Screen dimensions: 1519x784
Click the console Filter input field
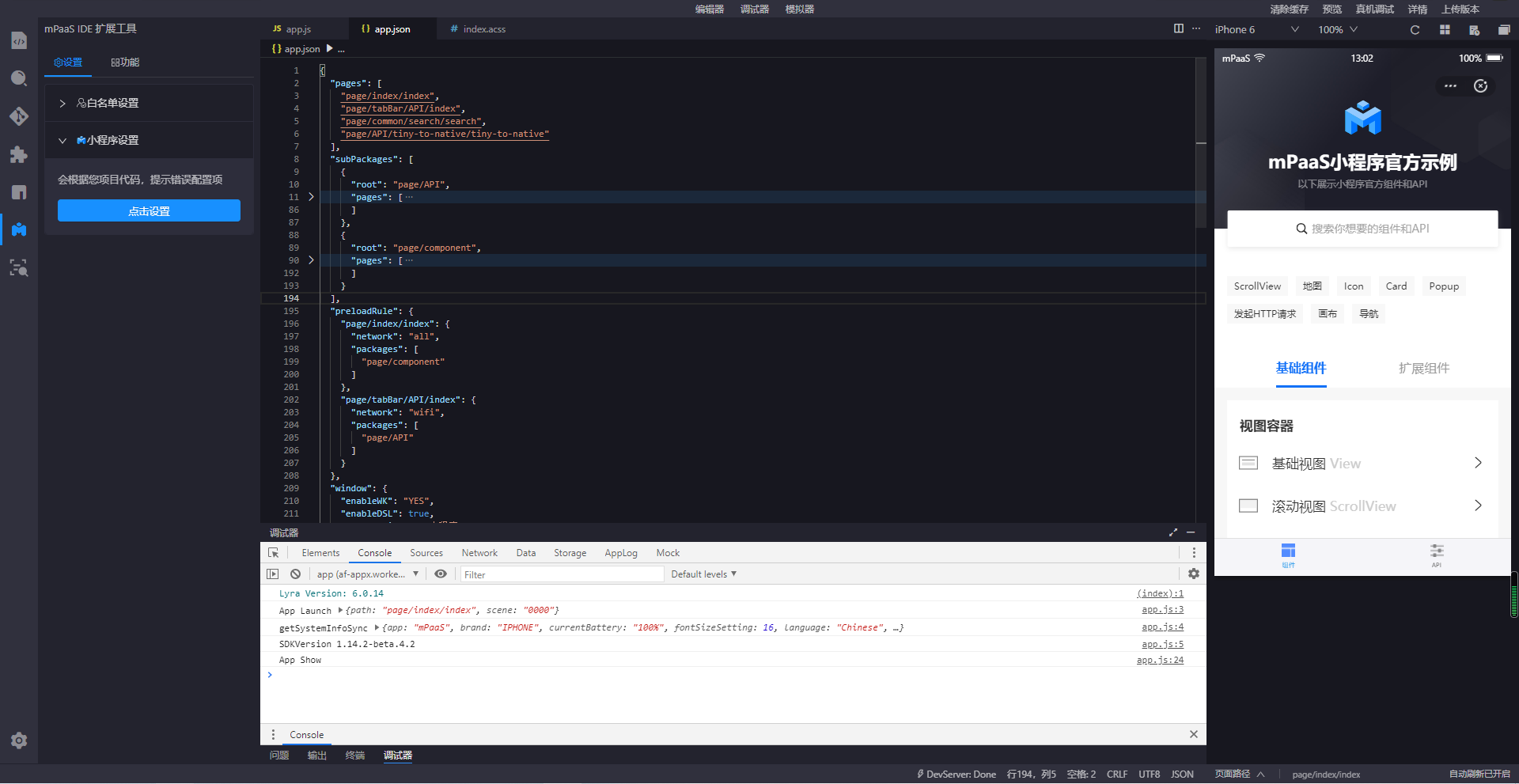pyautogui.click(x=562, y=574)
